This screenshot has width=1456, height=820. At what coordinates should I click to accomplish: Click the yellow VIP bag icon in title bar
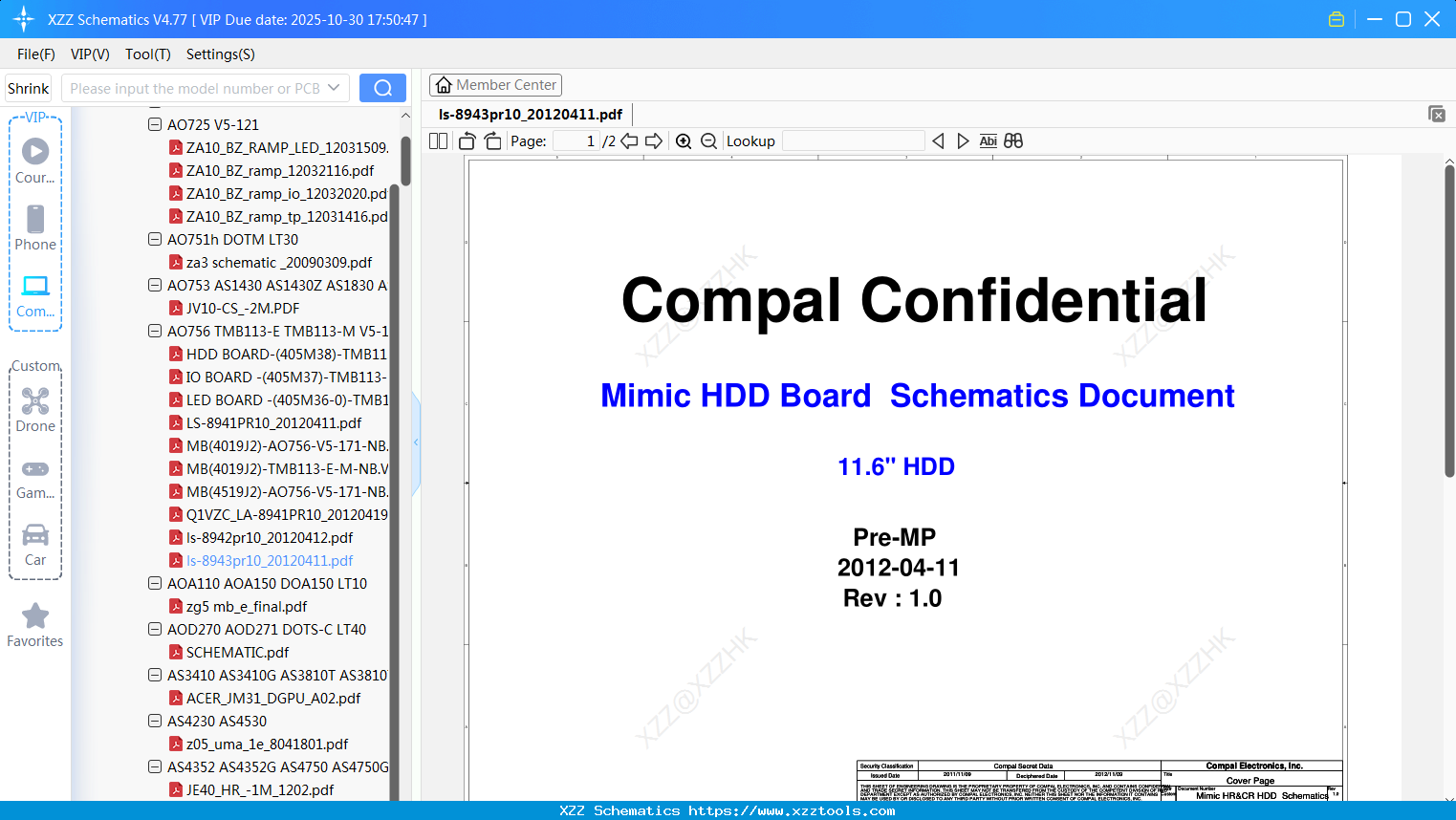1336,19
